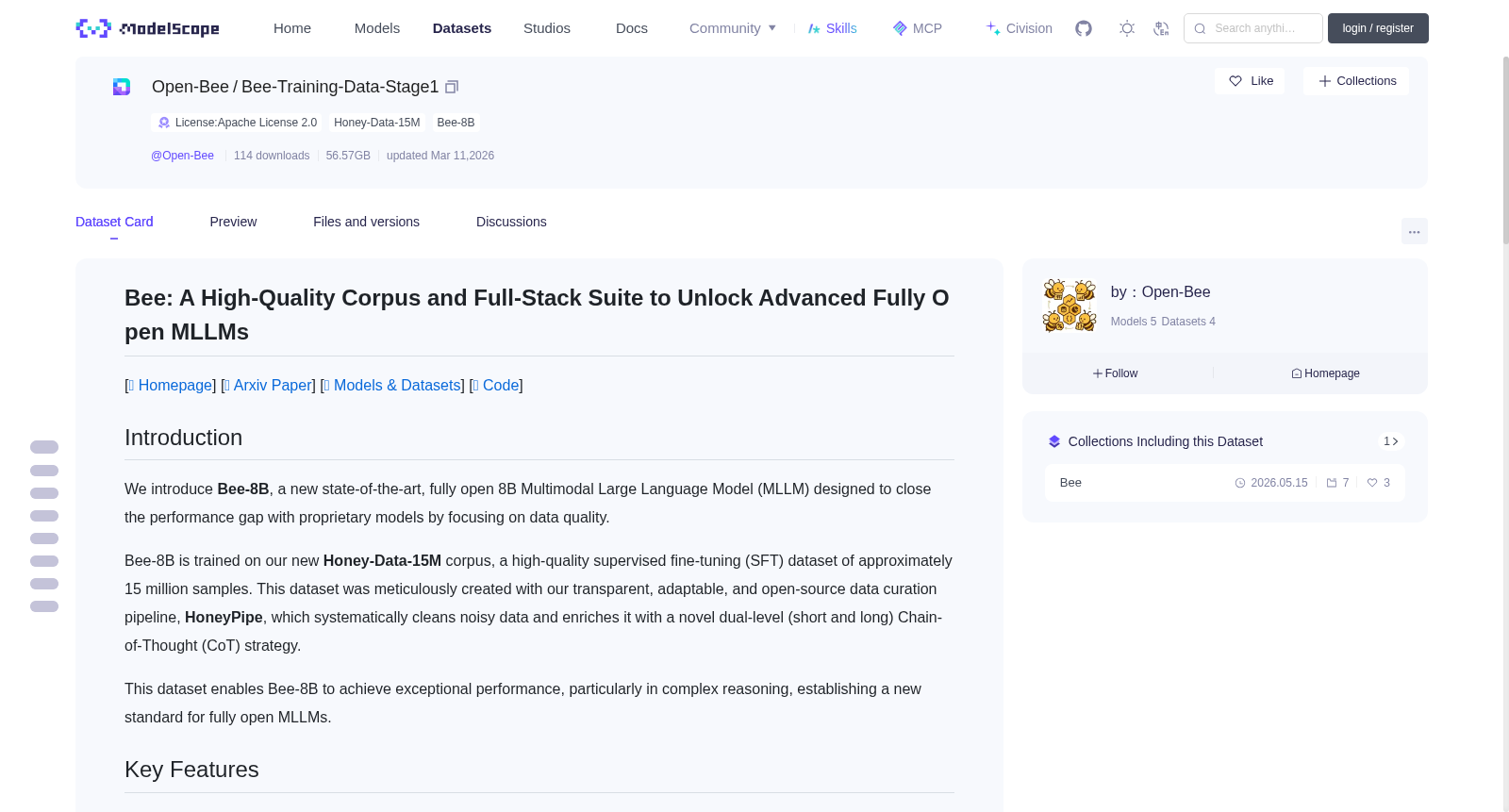Click 'Bee-Training-Data-Stage1' in the title

[x=340, y=87]
